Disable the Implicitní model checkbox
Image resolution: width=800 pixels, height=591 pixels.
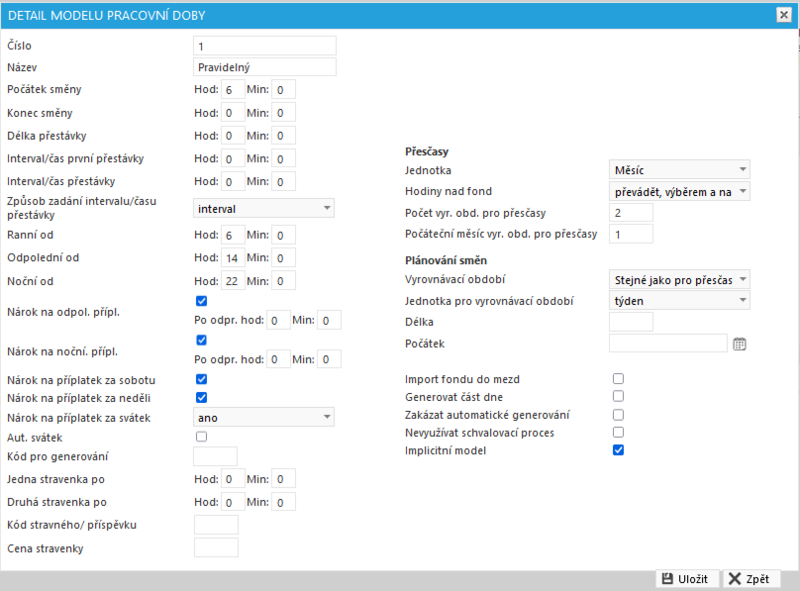[618, 450]
